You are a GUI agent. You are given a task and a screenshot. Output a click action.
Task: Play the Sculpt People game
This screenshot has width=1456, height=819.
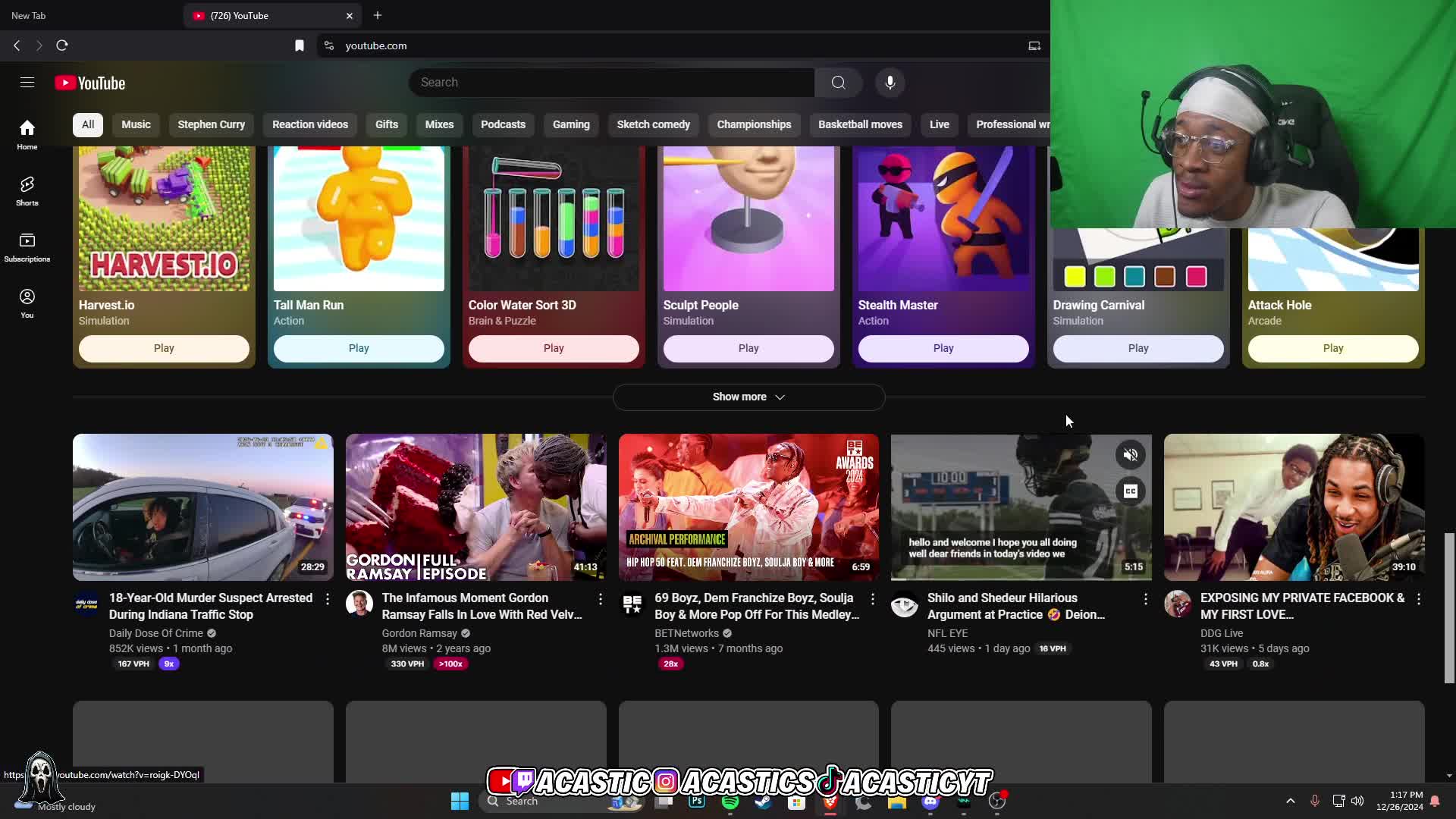[x=748, y=349]
